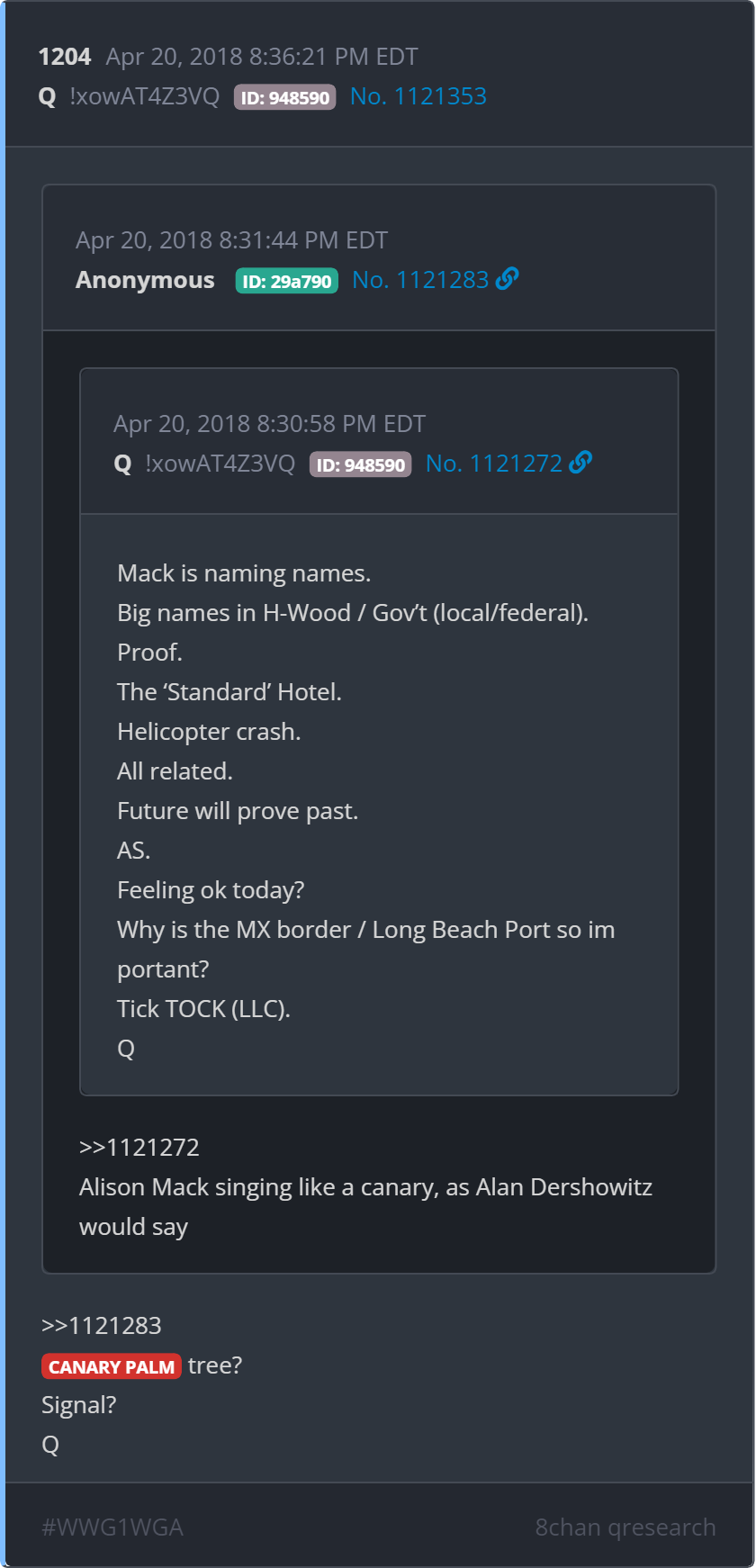The width and height of the screenshot is (756, 1568).
Task: Click the >>1121272 reply reference
Action: pyautogui.click(x=139, y=1148)
